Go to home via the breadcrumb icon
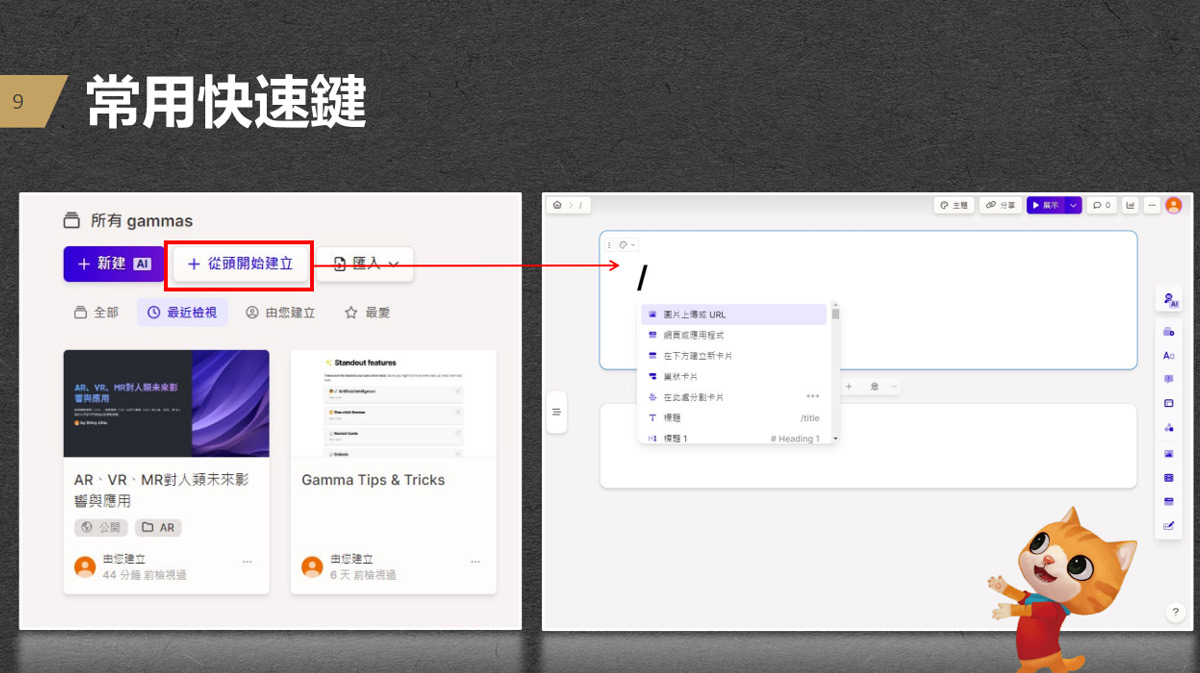Image resolution: width=1200 pixels, height=673 pixels. tap(557, 205)
